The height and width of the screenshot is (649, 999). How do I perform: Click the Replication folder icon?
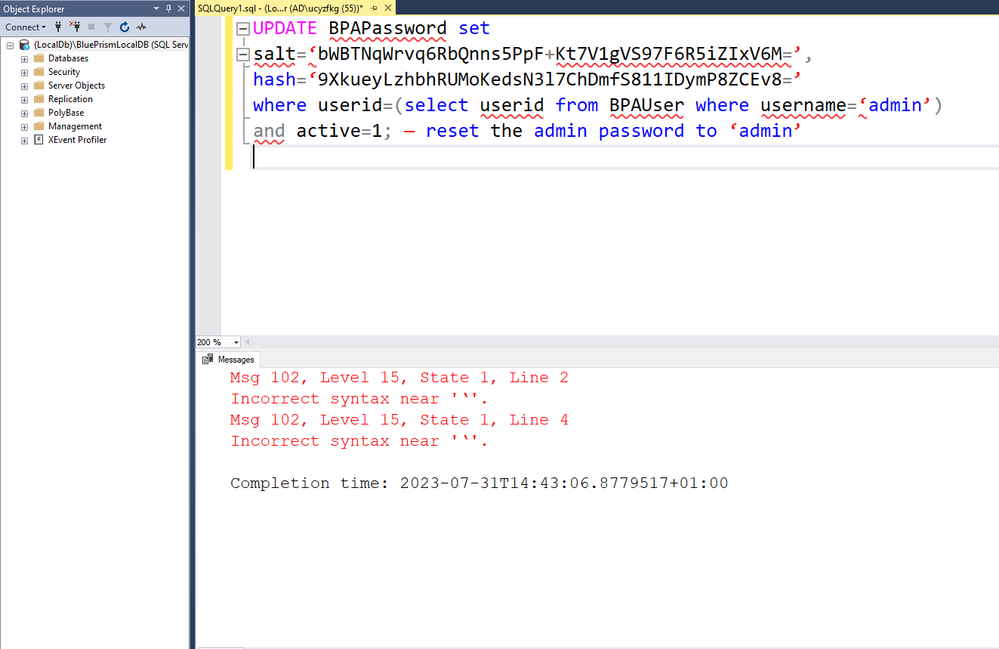pos(39,99)
